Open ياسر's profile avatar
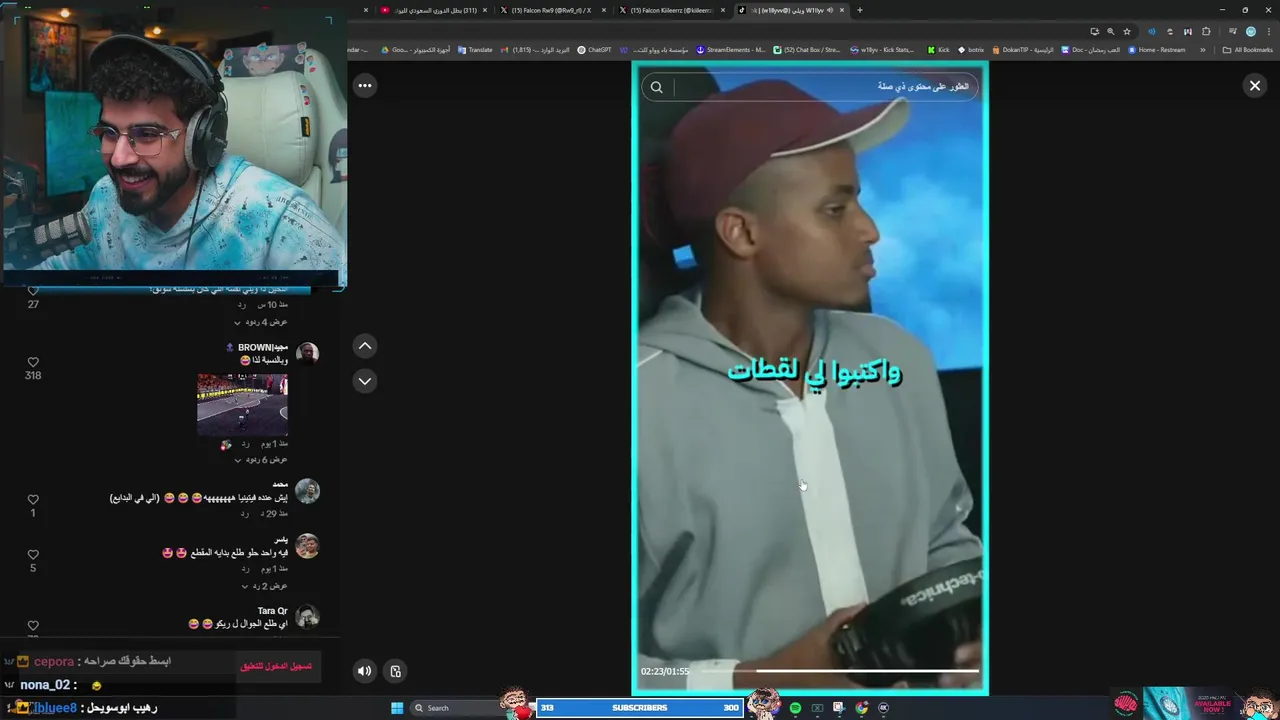The height and width of the screenshot is (720, 1280). [x=307, y=545]
